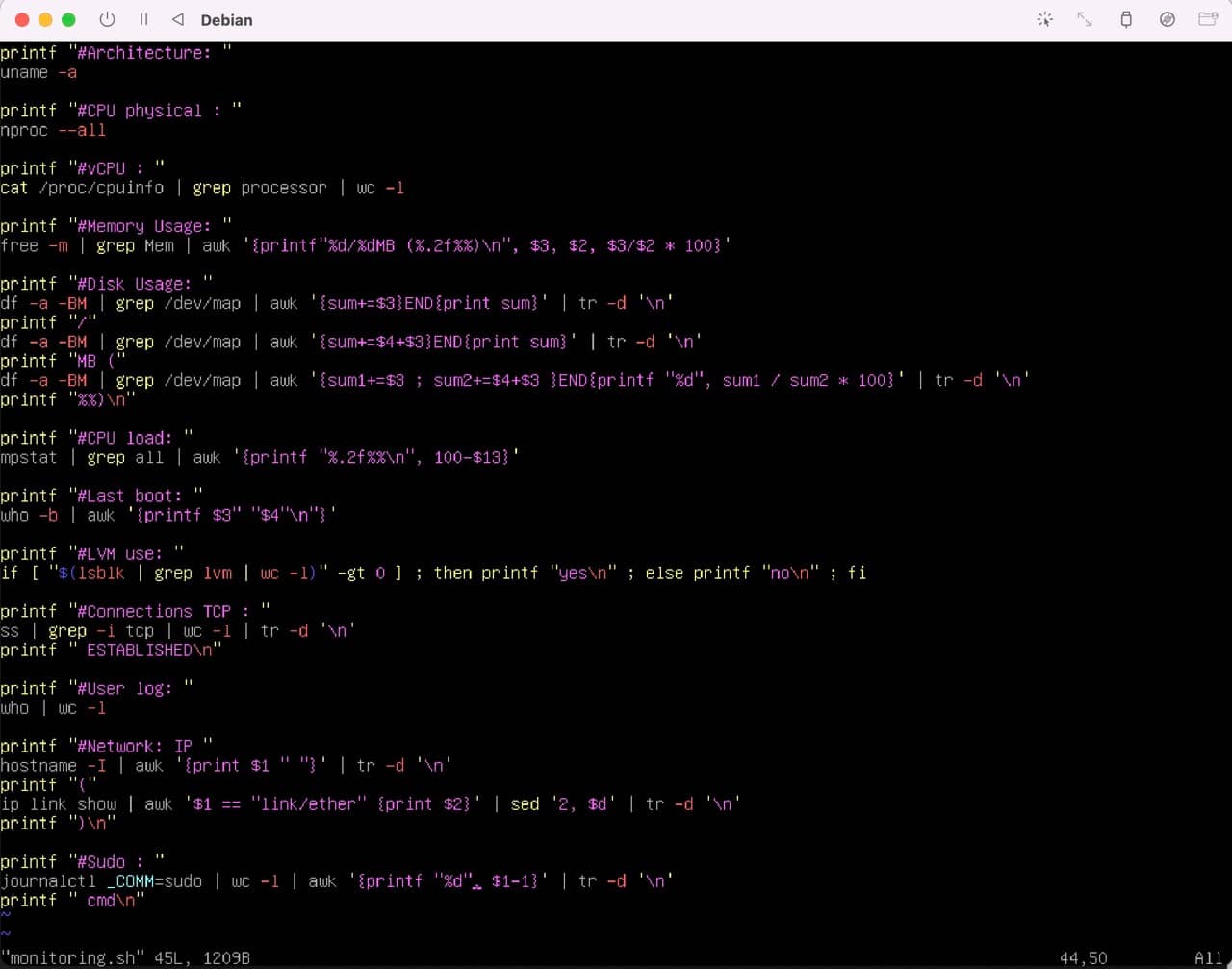Click the 'ss | grep -i tcp' line
The height and width of the screenshot is (969, 1232).
coord(178,630)
